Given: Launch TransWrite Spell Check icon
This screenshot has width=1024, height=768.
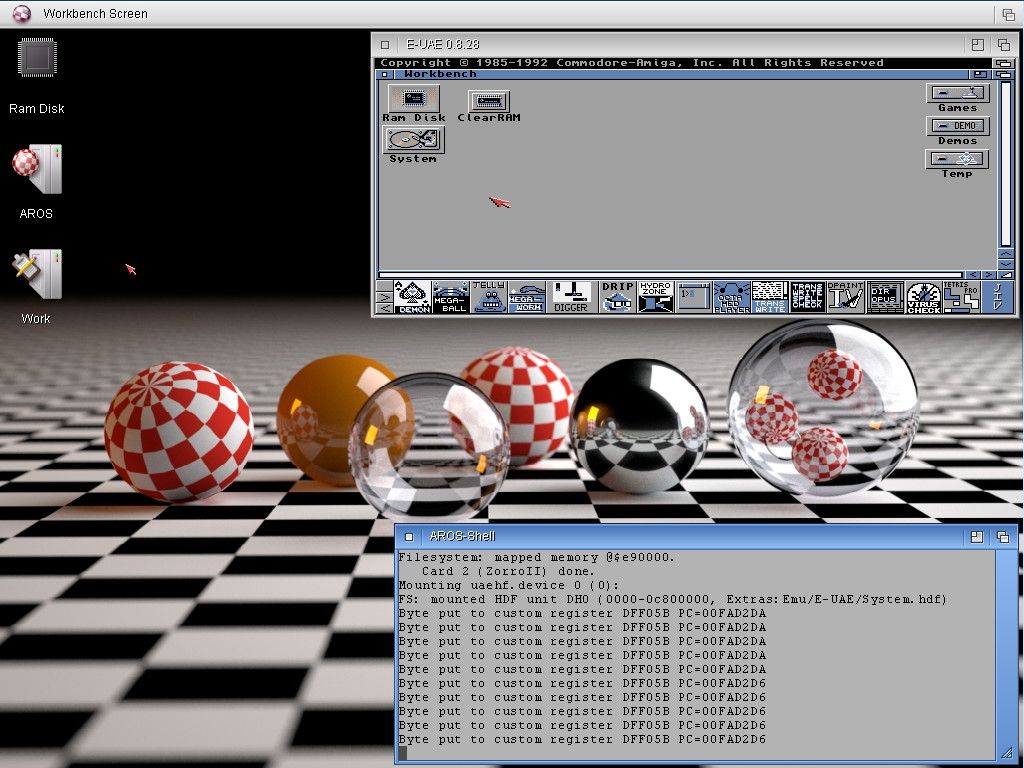Looking at the screenshot, I should [807, 297].
